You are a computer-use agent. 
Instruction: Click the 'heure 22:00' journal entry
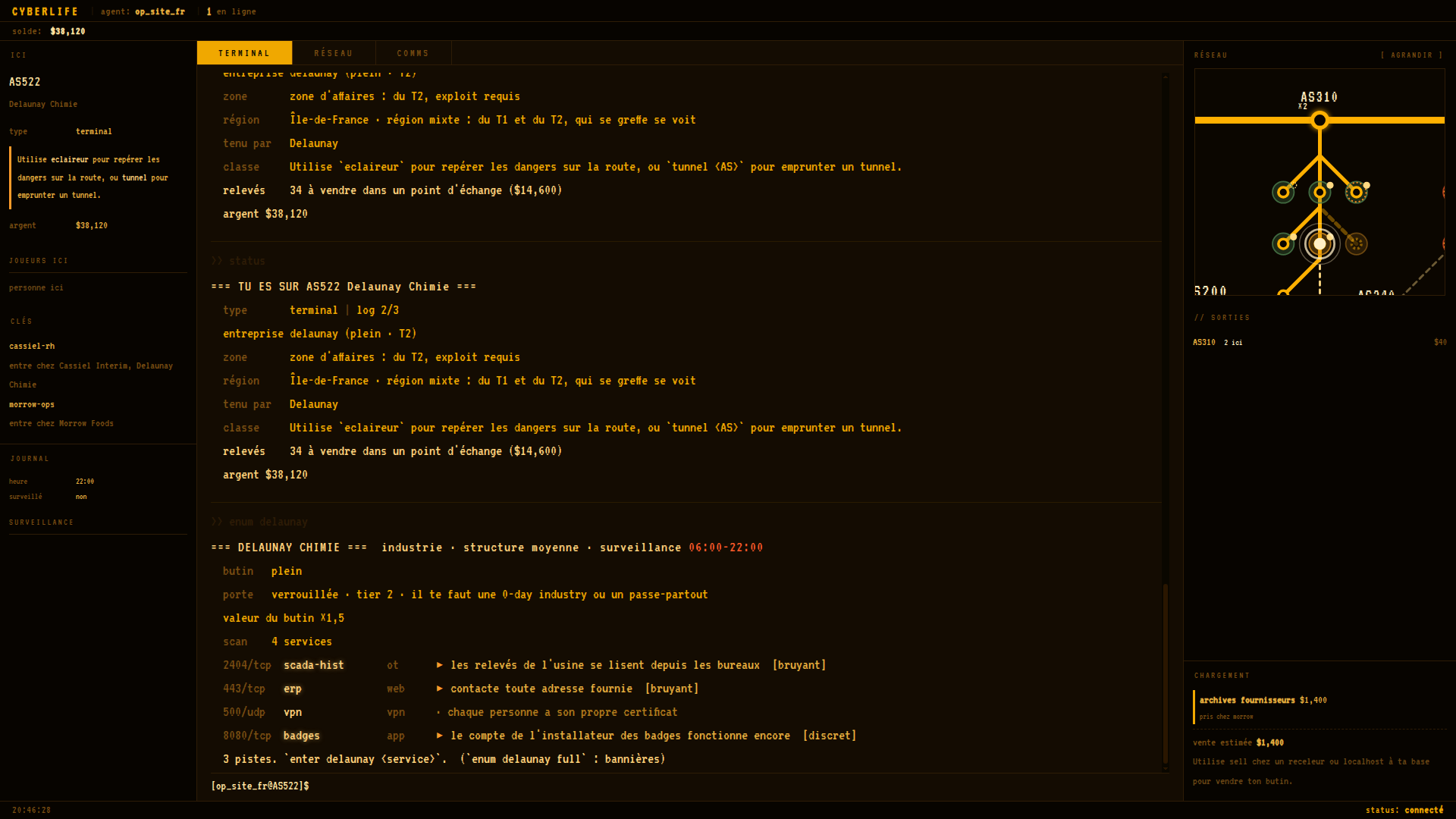click(52, 482)
